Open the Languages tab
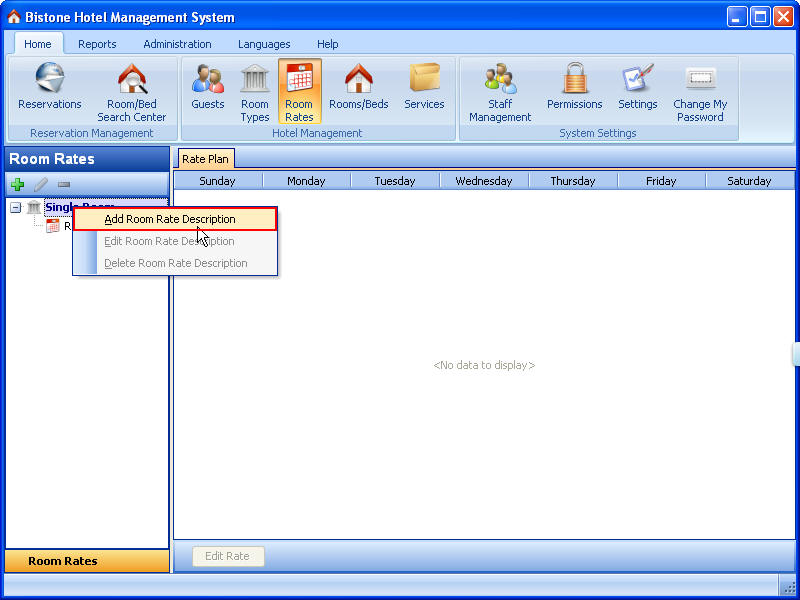The width and height of the screenshot is (800, 600). pos(264,44)
